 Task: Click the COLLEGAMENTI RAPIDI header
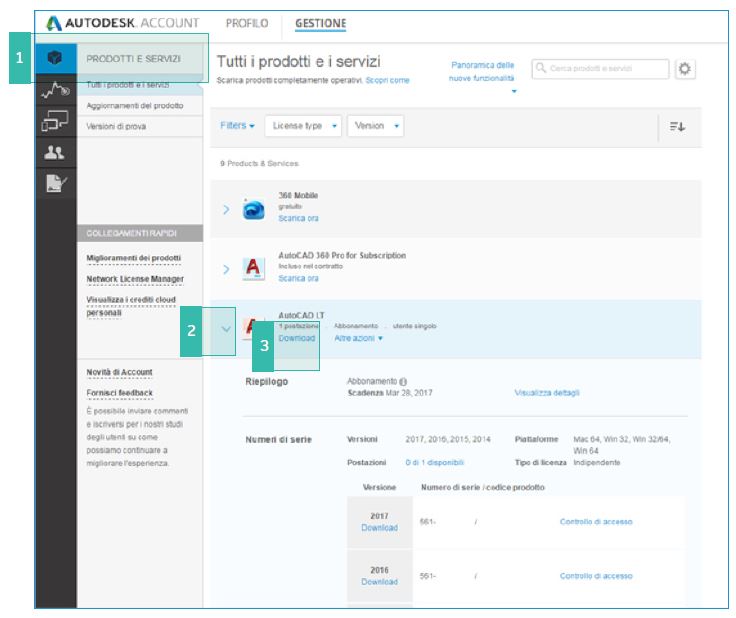tap(140, 233)
